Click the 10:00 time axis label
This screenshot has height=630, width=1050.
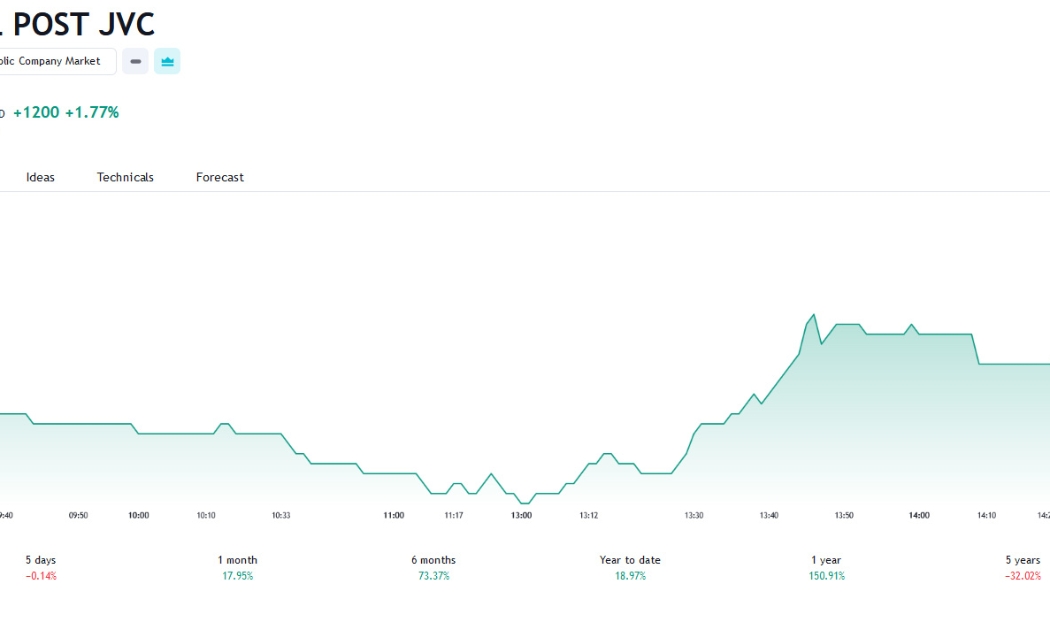[x=139, y=516]
